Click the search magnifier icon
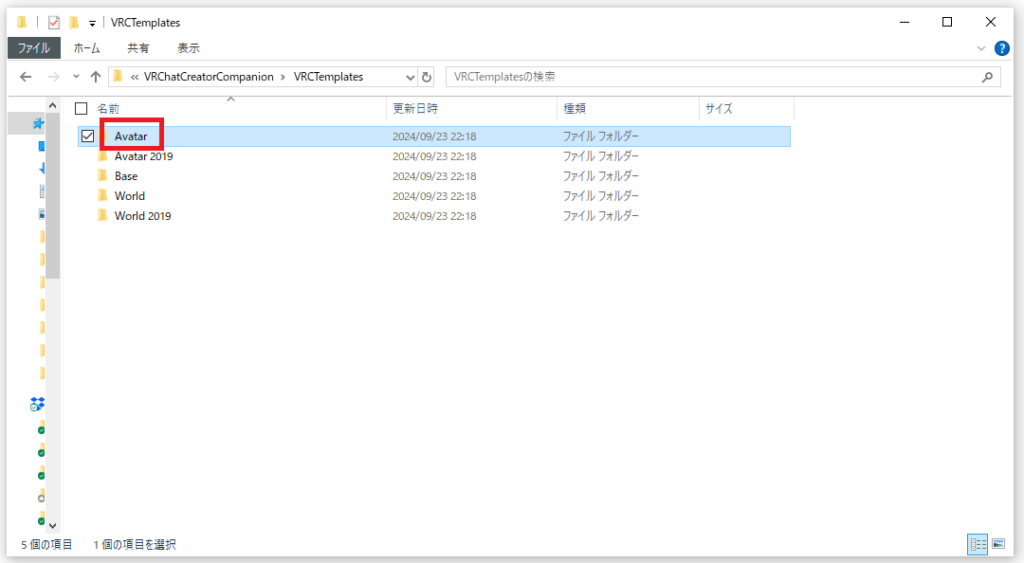1024x563 pixels. (x=987, y=77)
